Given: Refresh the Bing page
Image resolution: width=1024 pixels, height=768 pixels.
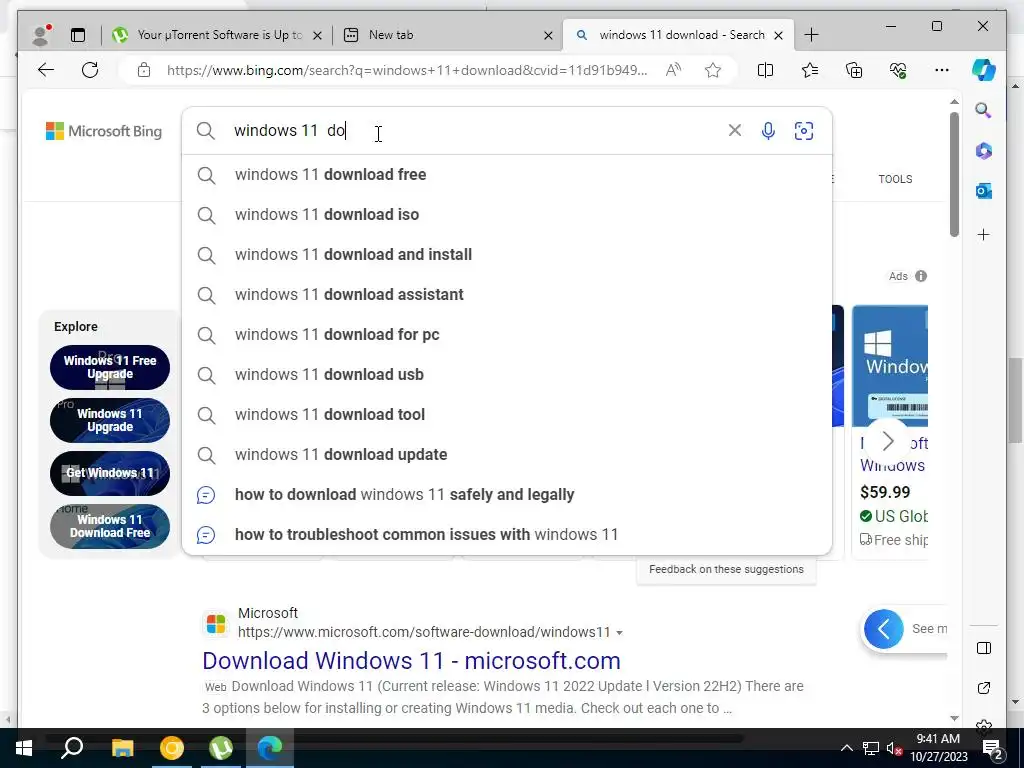Looking at the screenshot, I should (x=90, y=70).
